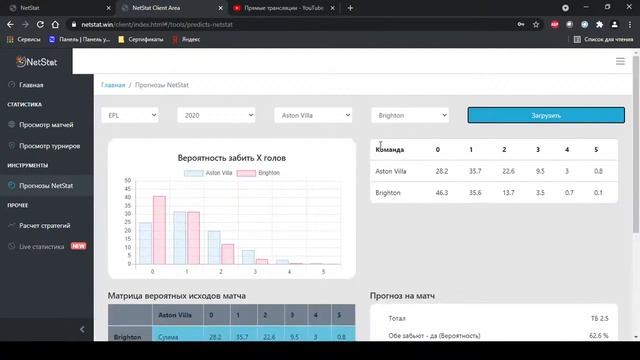Open the hamburger menu icon
The height and width of the screenshot is (360, 640).
click(x=620, y=62)
